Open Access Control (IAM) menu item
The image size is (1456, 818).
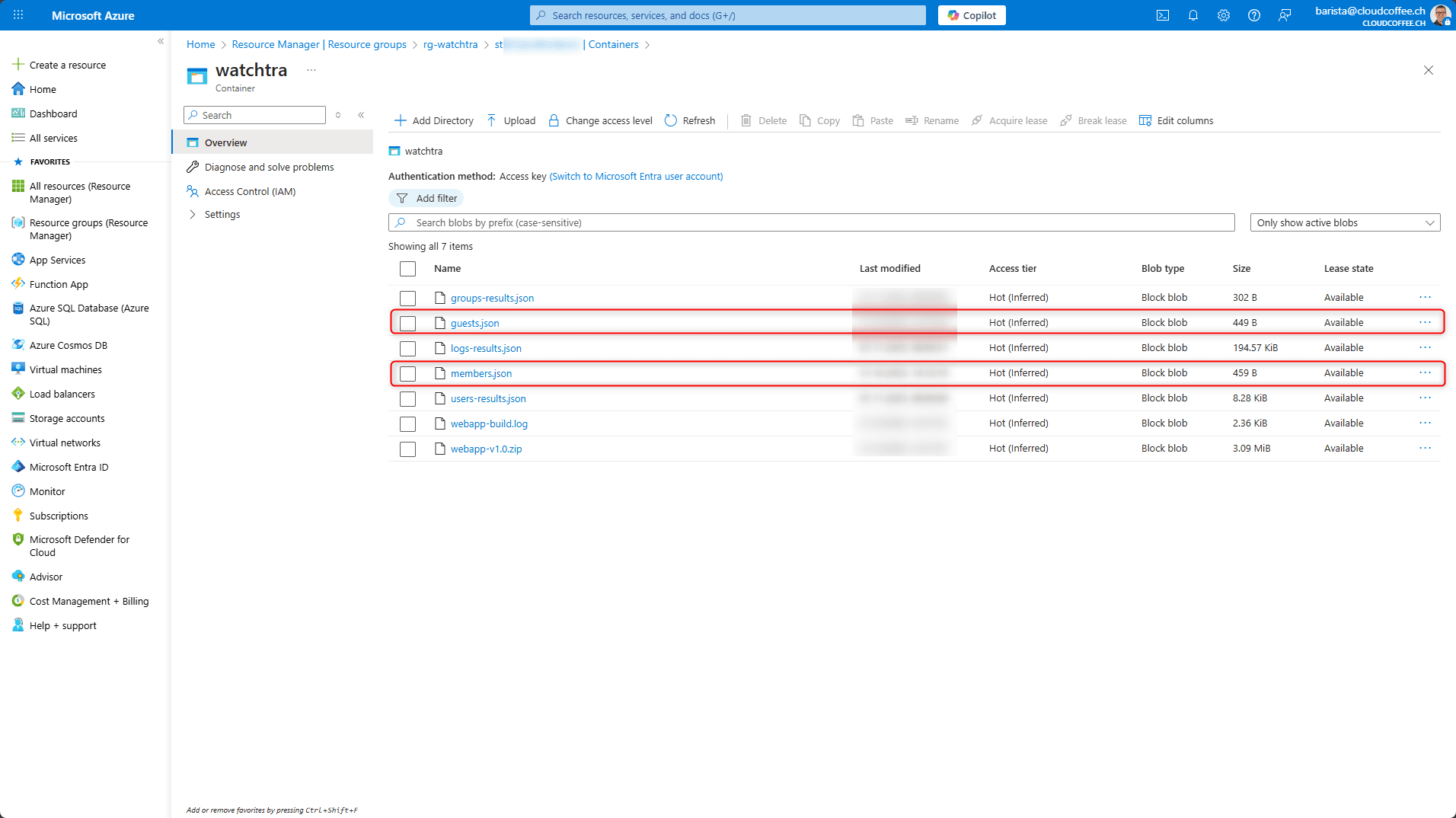pyautogui.click(x=250, y=191)
